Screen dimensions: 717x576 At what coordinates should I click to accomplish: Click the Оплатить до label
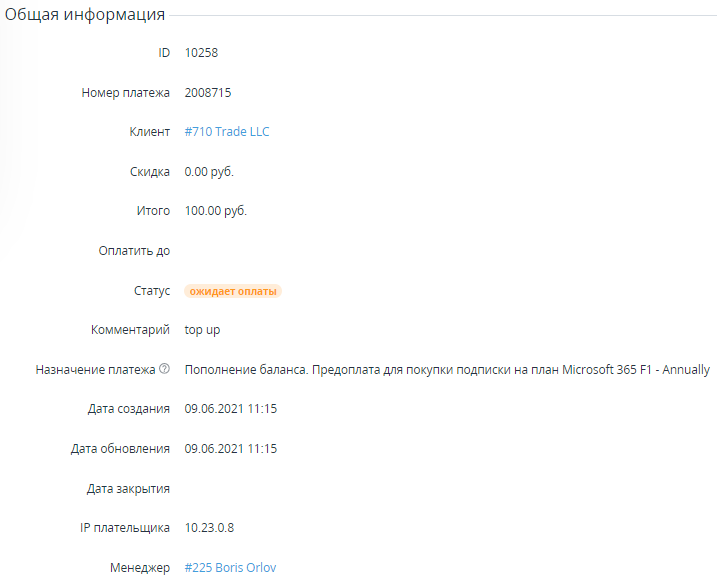point(134,251)
